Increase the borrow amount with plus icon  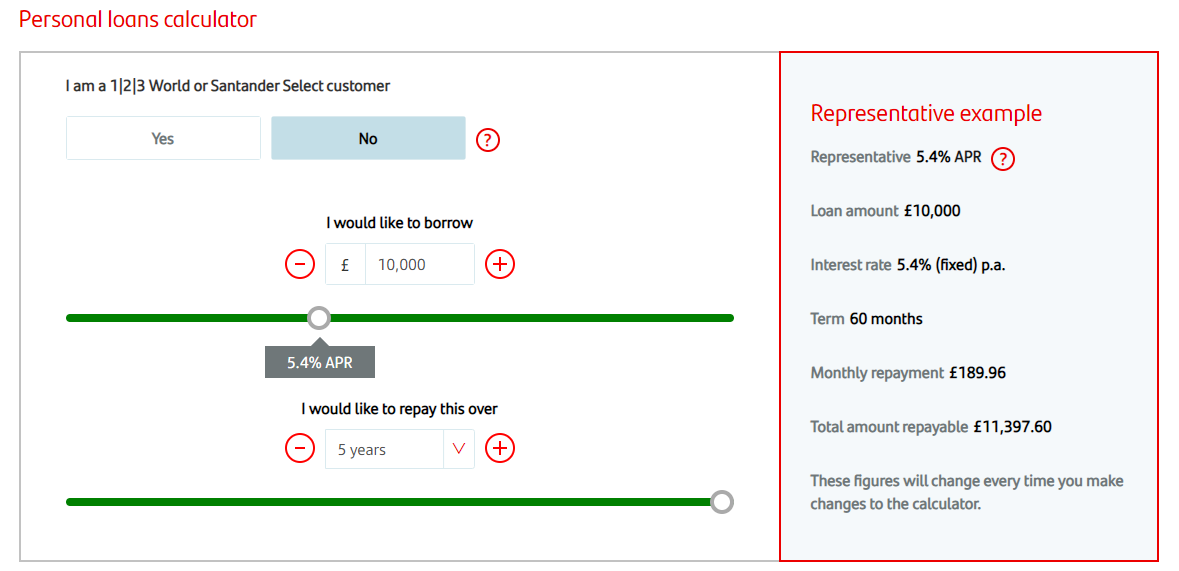[500, 264]
